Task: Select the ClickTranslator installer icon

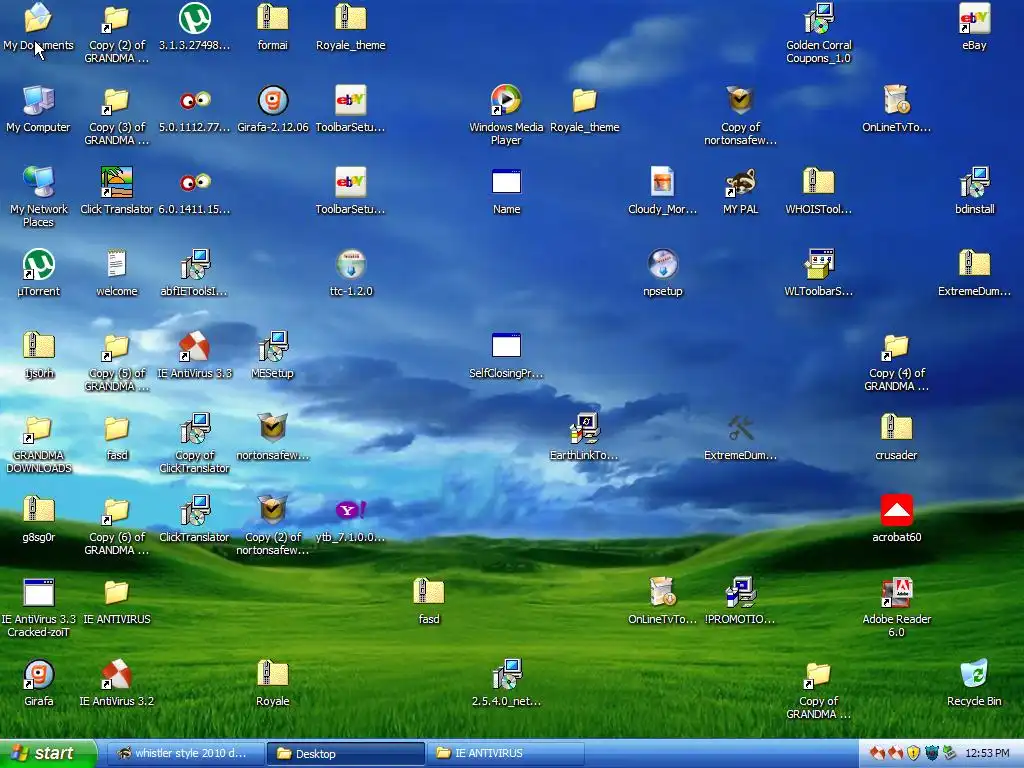Action: click(194, 519)
